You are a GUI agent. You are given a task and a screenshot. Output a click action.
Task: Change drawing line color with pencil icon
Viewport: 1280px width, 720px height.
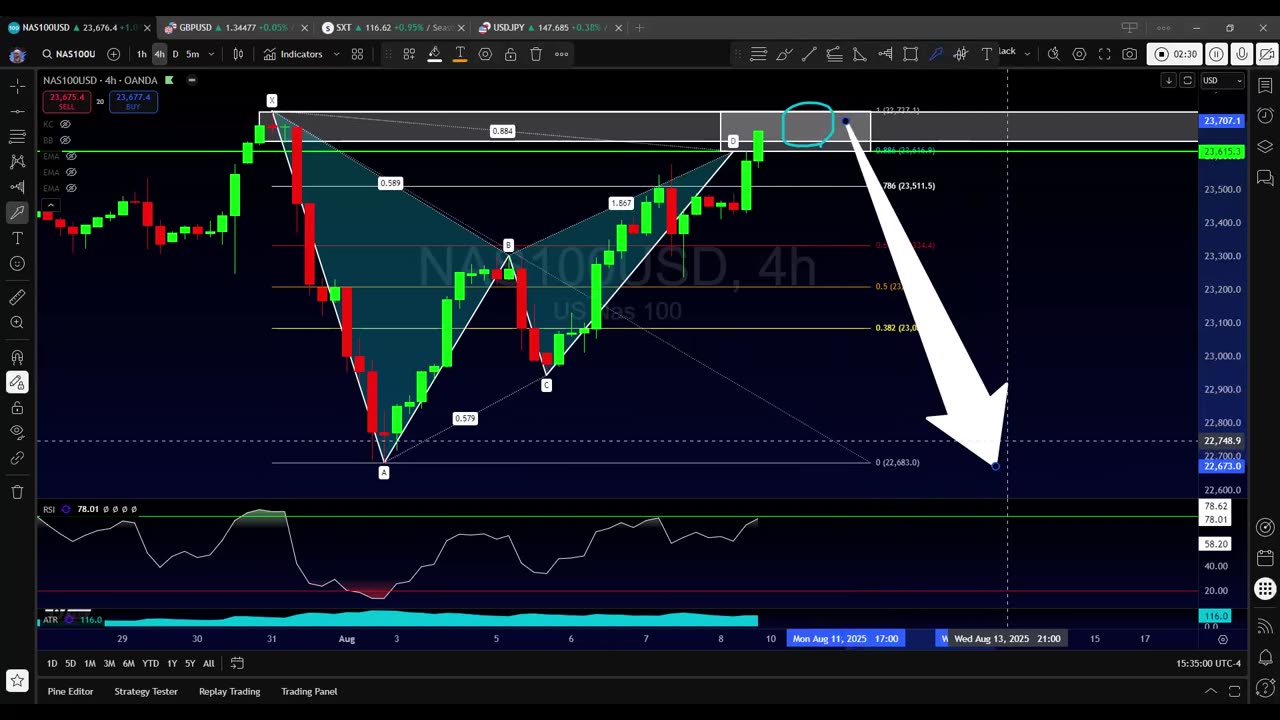coord(434,54)
